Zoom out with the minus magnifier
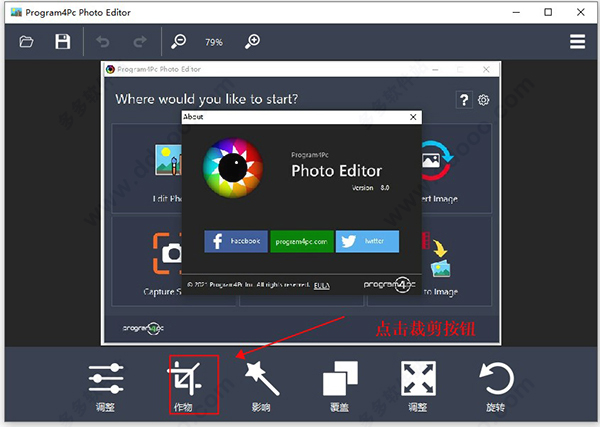600x427 pixels. click(178, 41)
